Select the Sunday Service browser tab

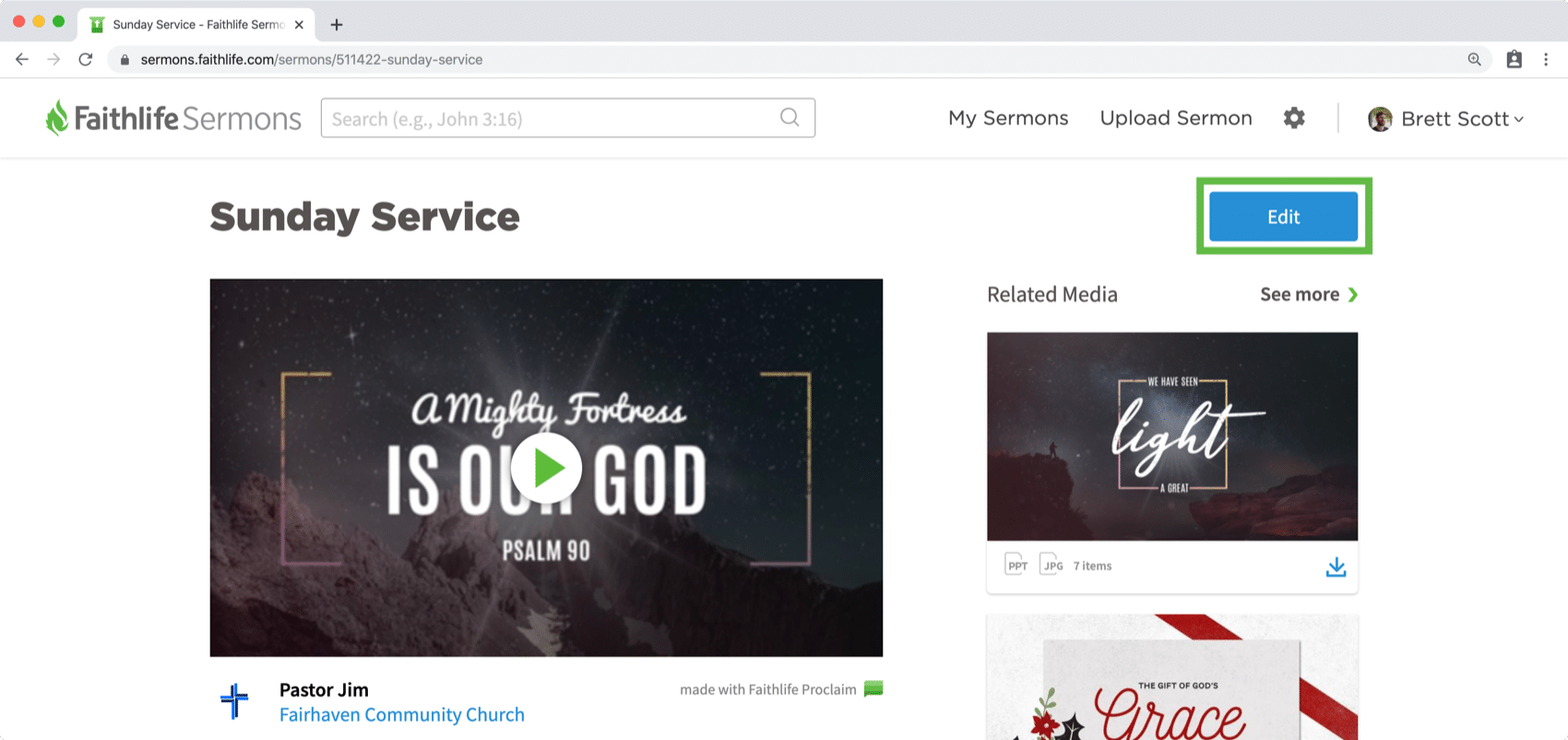[196, 25]
